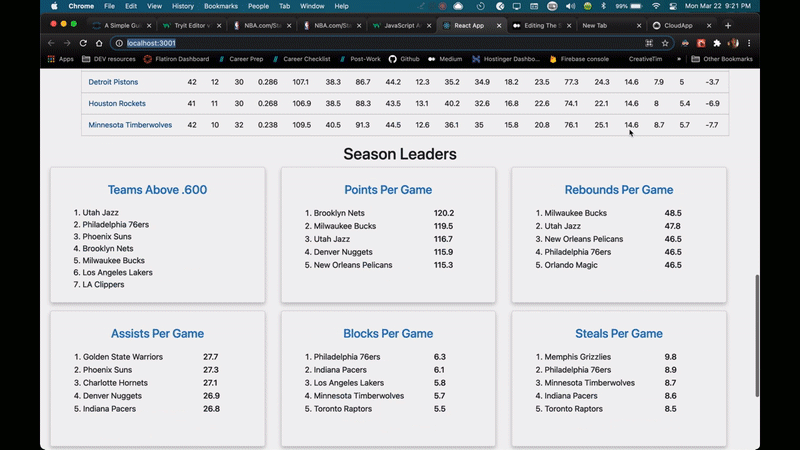Image resolution: width=800 pixels, height=450 pixels.
Task: Open Wi-Fi status in menu bar
Action: [x=656, y=6]
